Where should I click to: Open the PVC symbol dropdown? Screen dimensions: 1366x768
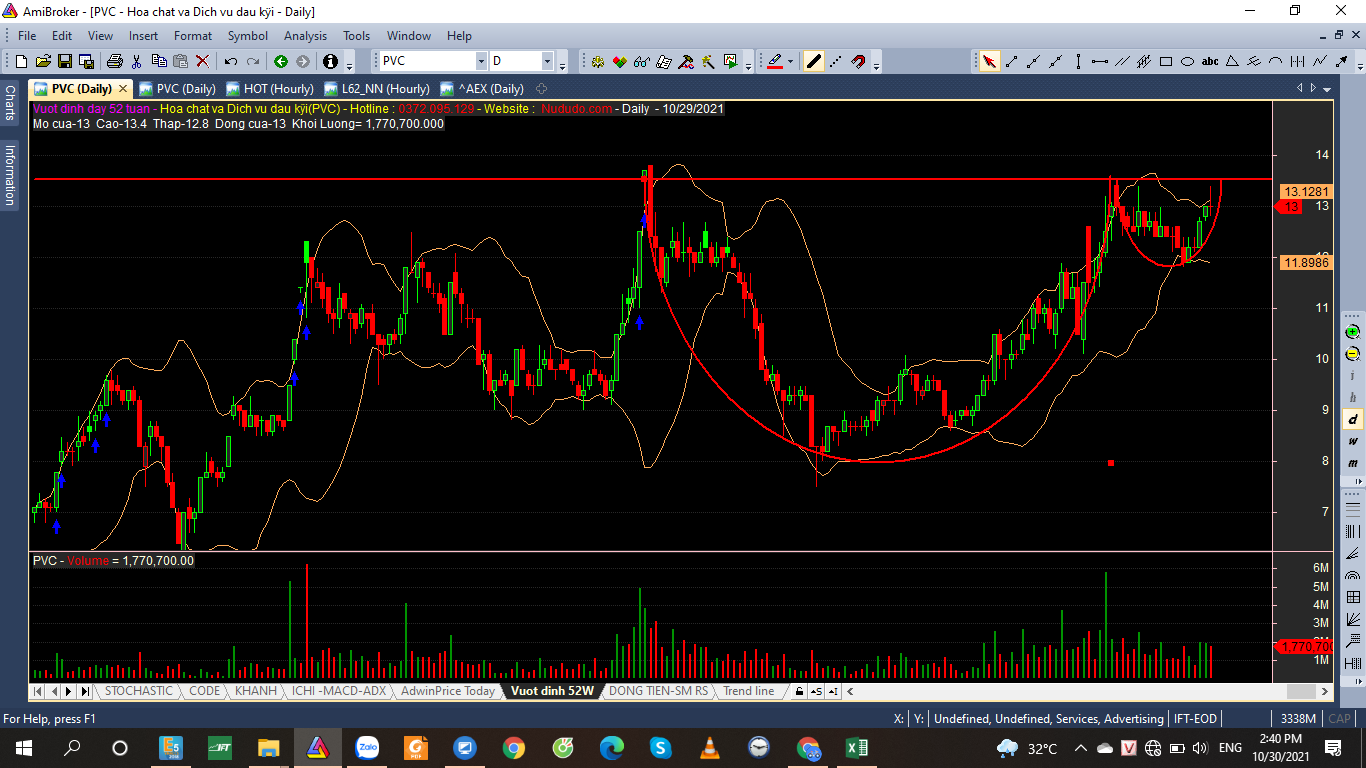point(481,61)
